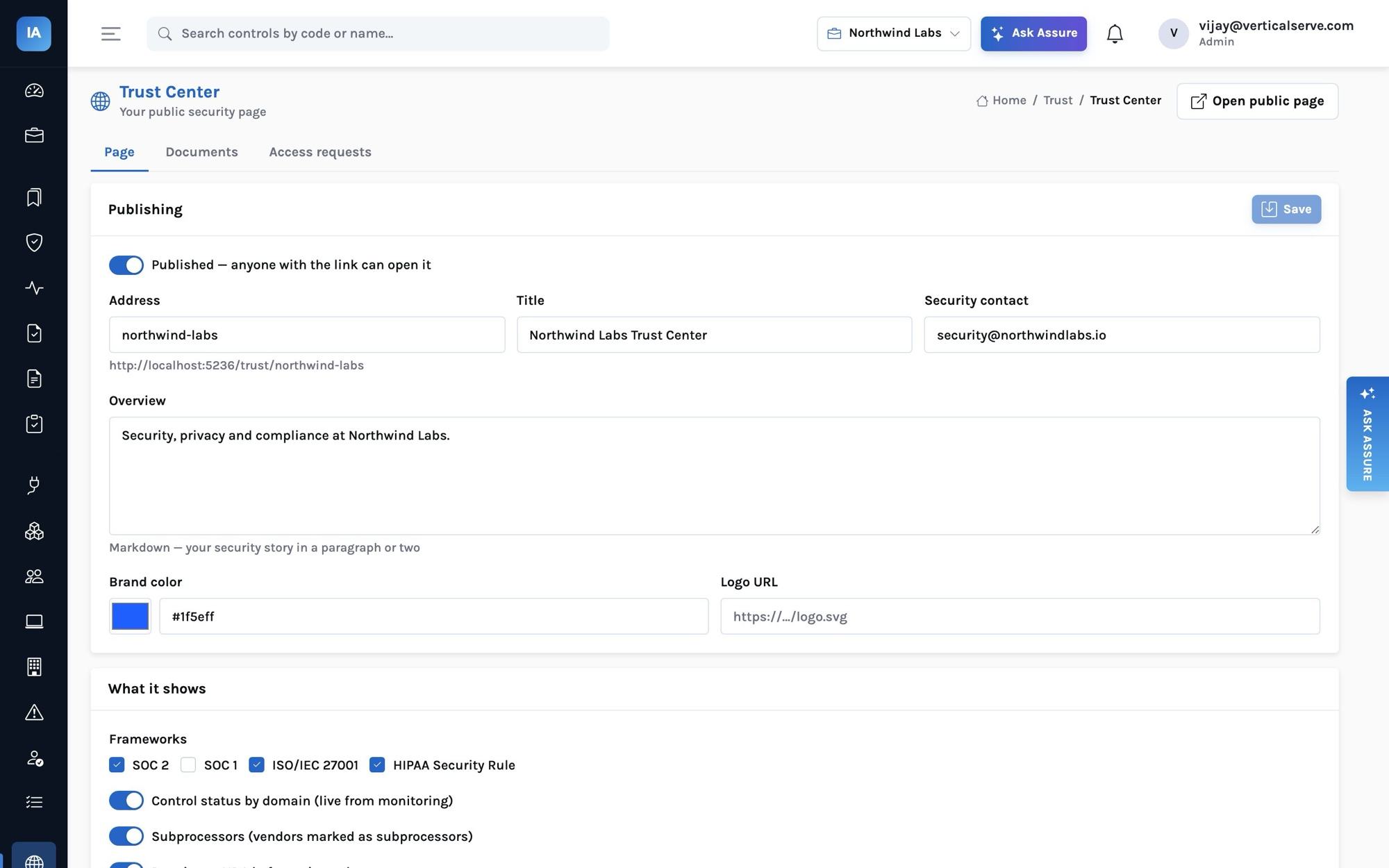Screen dimensions: 1389x868
Task: Open the clipboard check icon in sidebar
Action: (34, 424)
